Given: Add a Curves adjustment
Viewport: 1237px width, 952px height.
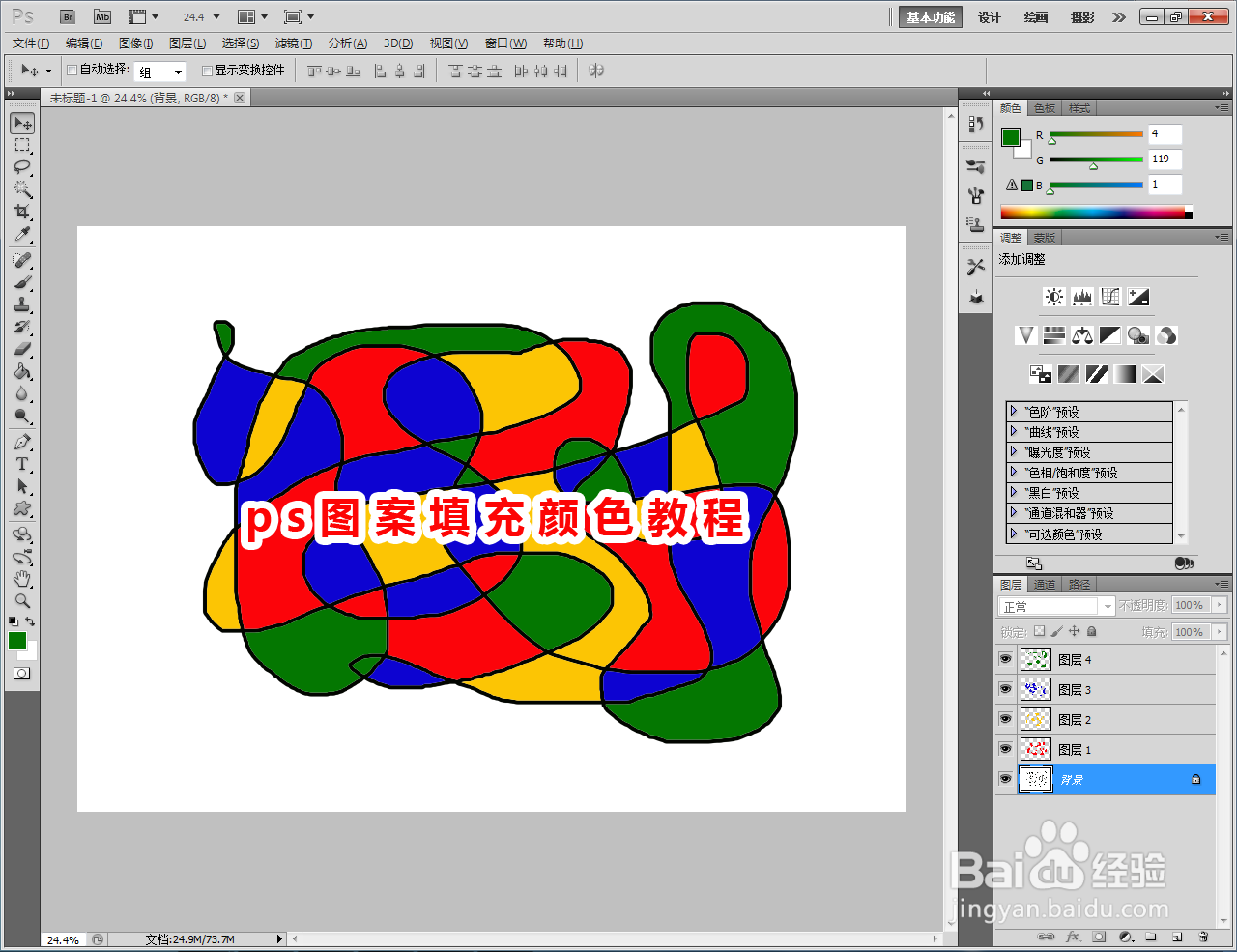Looking at the screenshot, I should [x=1110, y=297].
